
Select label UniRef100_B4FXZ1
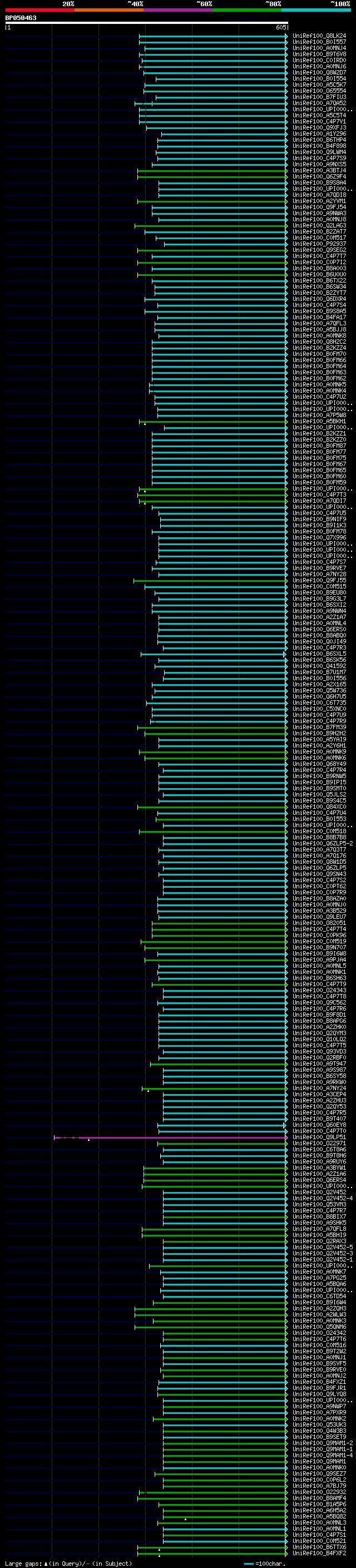(x=319, y=1382)
